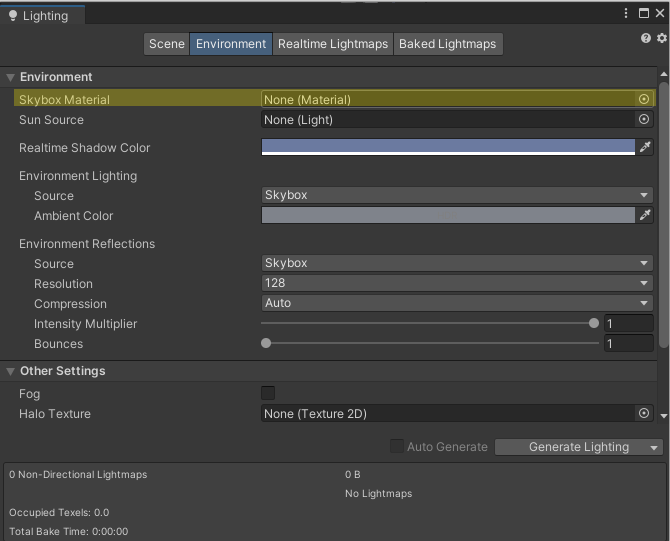Click the Environment Lighting label
The width and height of the screenshot is (670, 541).
point(78,176)
